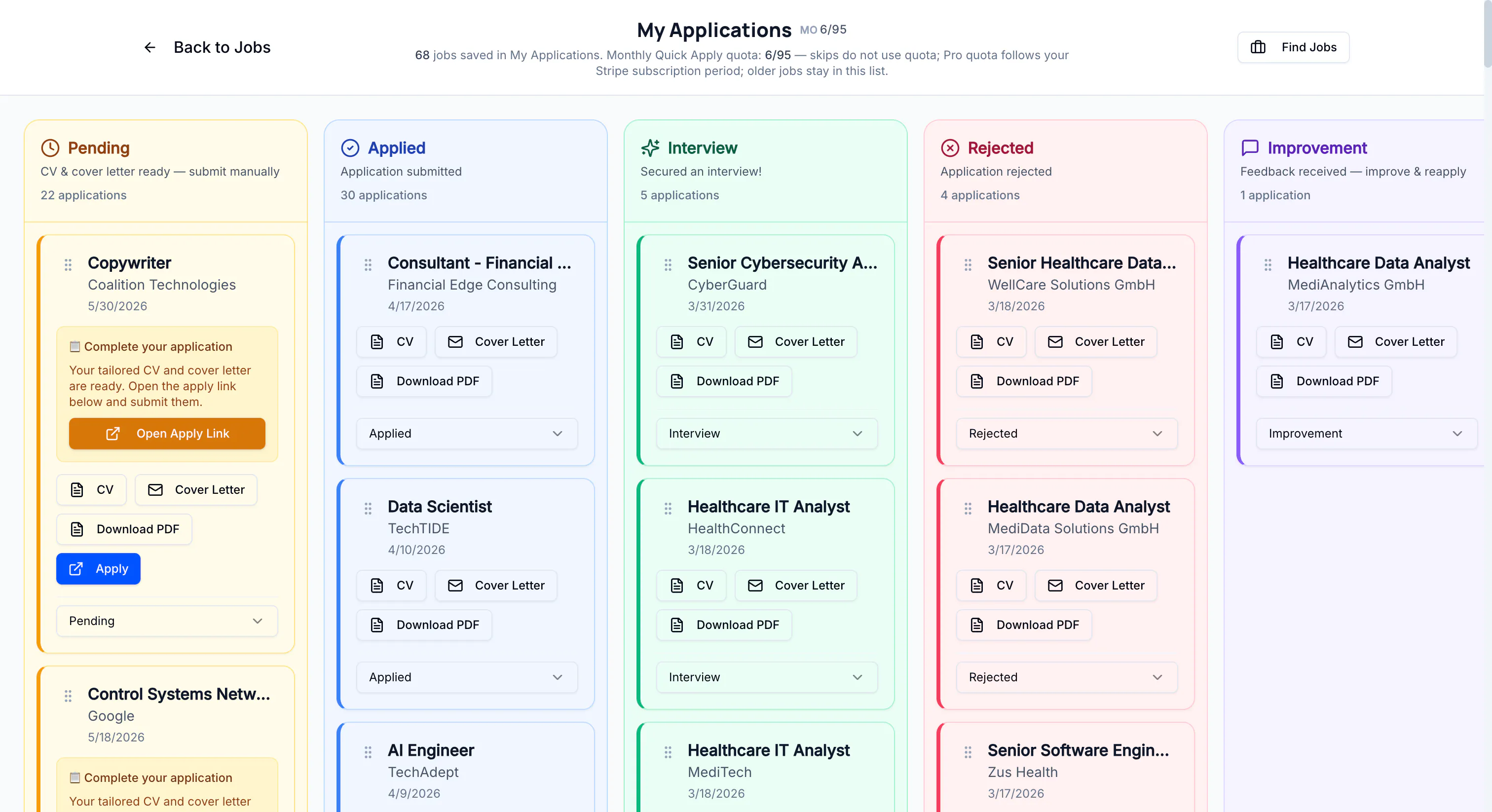Open the Applied status dropdown on Financial Edge card

click(x=467, y=434)
